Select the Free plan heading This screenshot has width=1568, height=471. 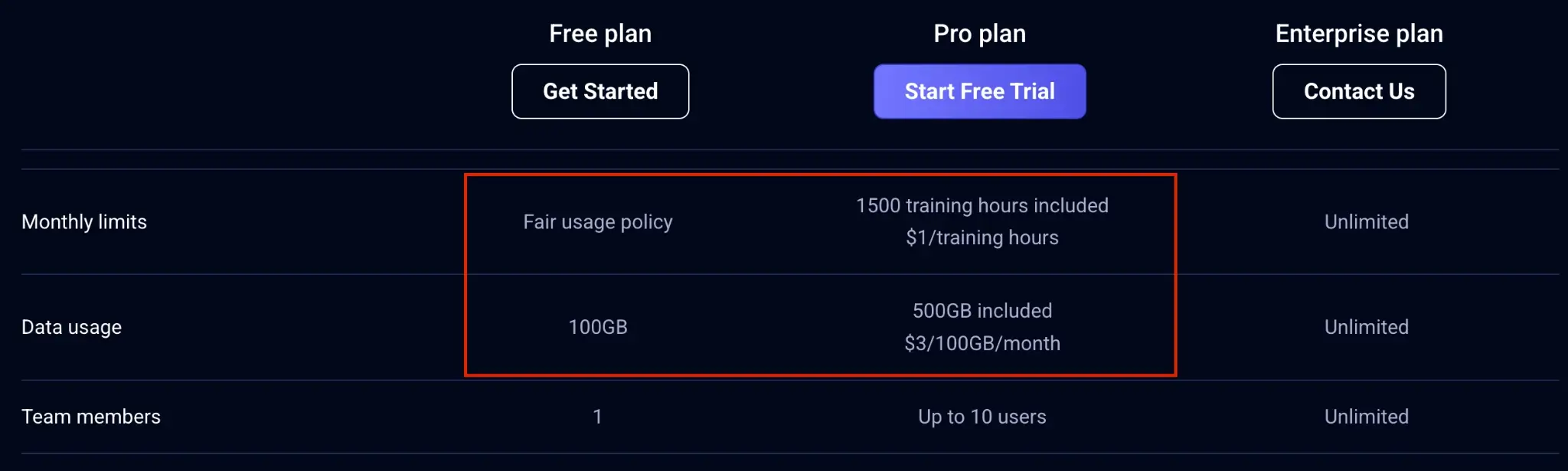point(600,34)
